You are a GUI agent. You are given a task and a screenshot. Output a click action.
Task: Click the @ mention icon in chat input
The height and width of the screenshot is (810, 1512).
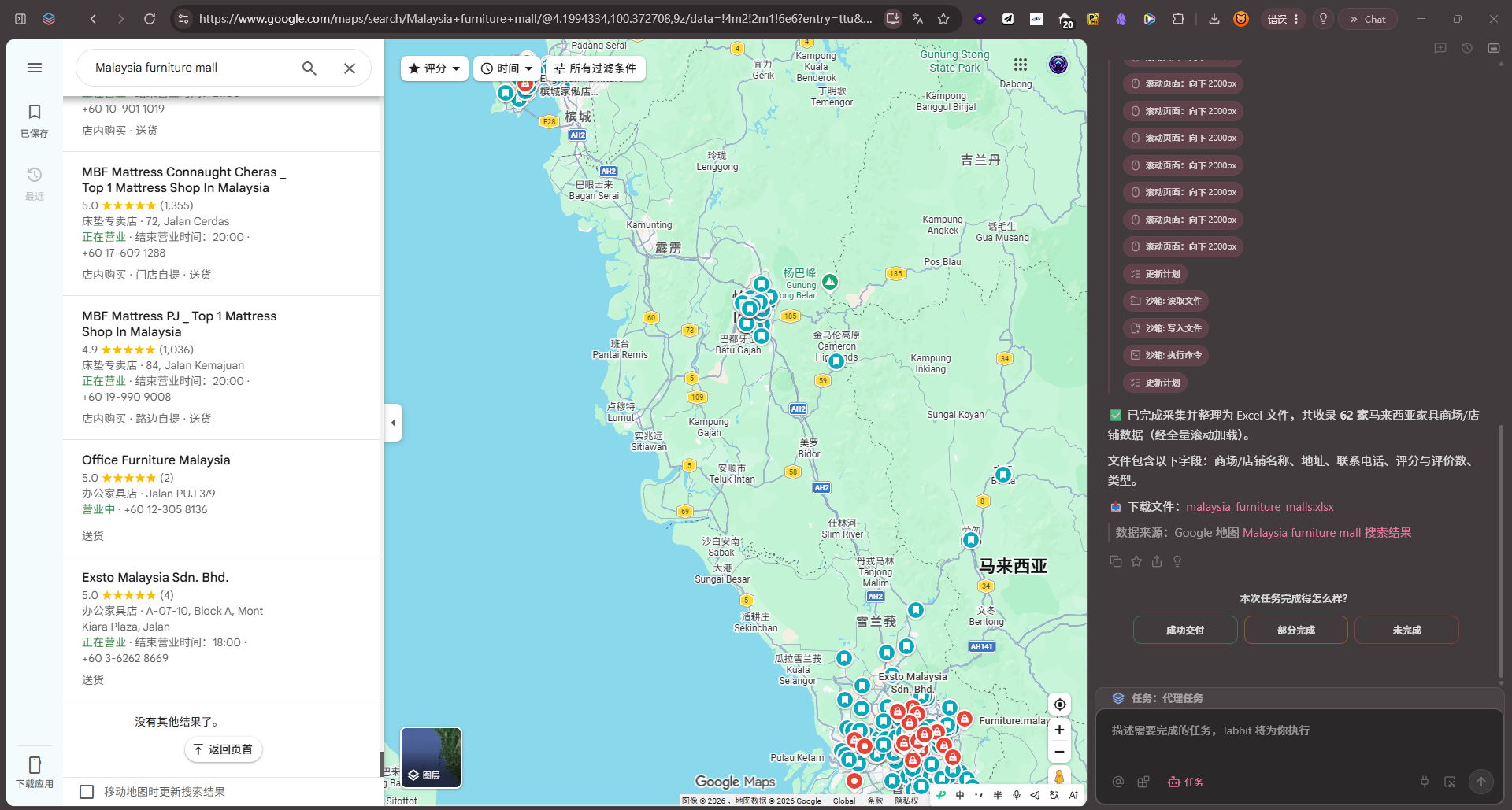coord(1118,782)
